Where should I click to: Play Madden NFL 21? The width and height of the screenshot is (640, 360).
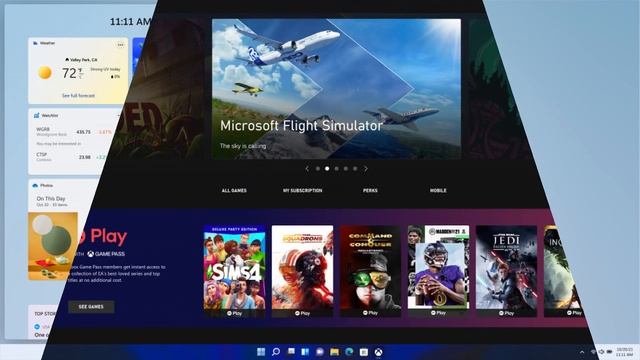pyautogui.click(x=438, y=313)
